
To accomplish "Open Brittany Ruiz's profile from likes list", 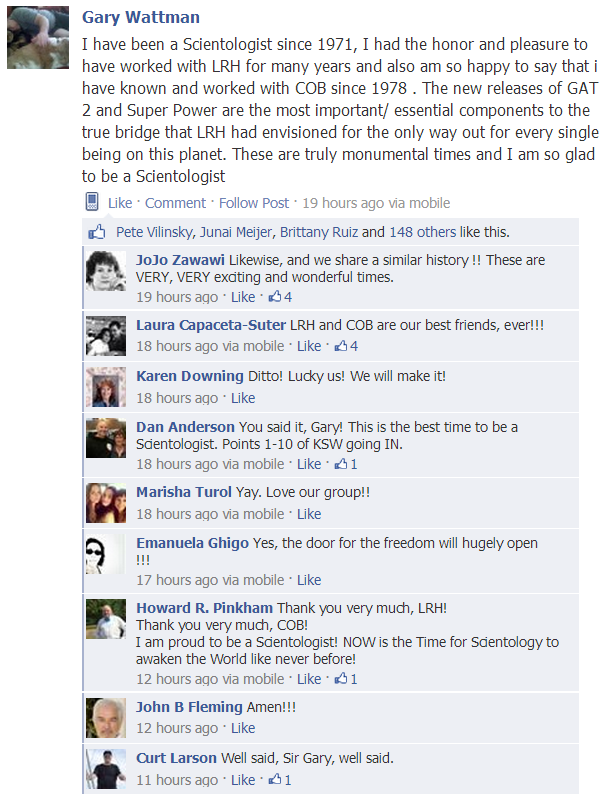I will (319, 232).
